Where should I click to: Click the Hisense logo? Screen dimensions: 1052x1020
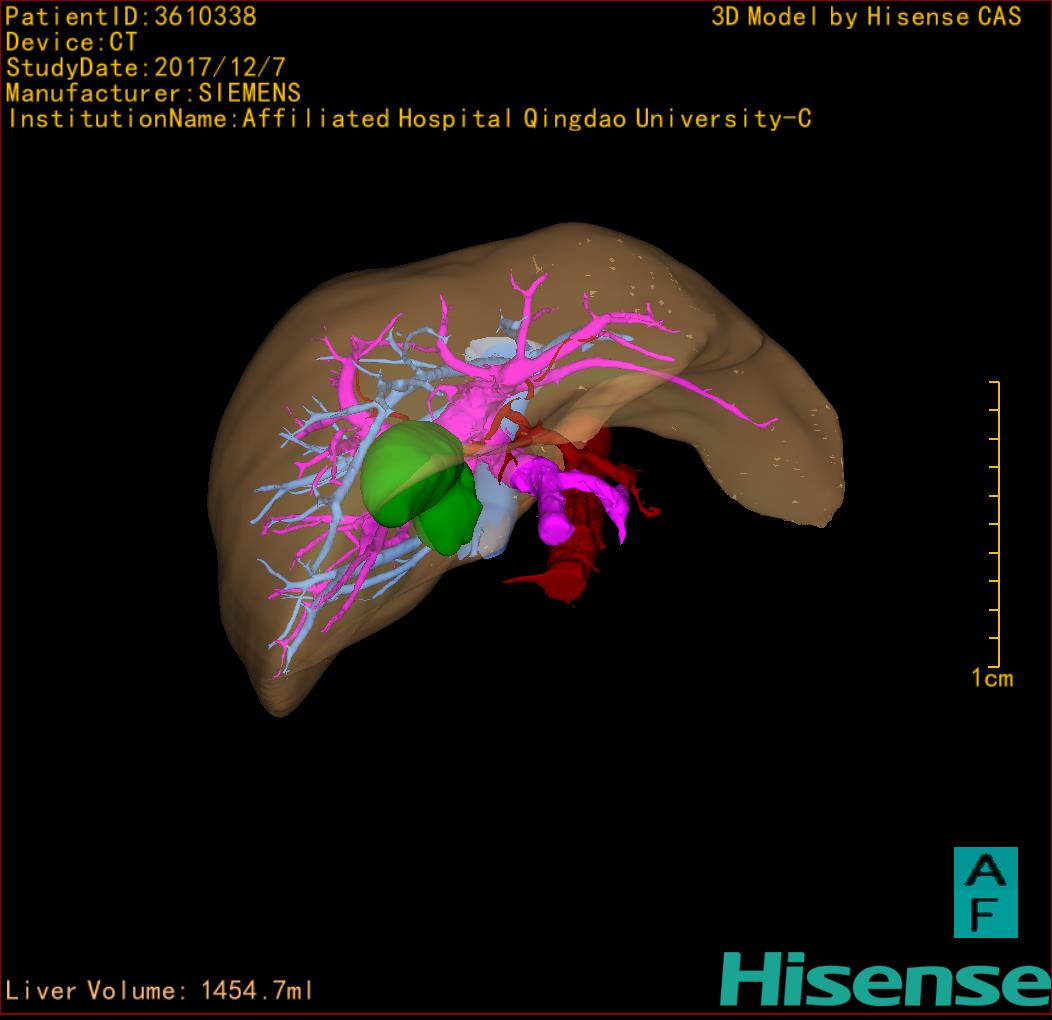(x=885, y=979)
